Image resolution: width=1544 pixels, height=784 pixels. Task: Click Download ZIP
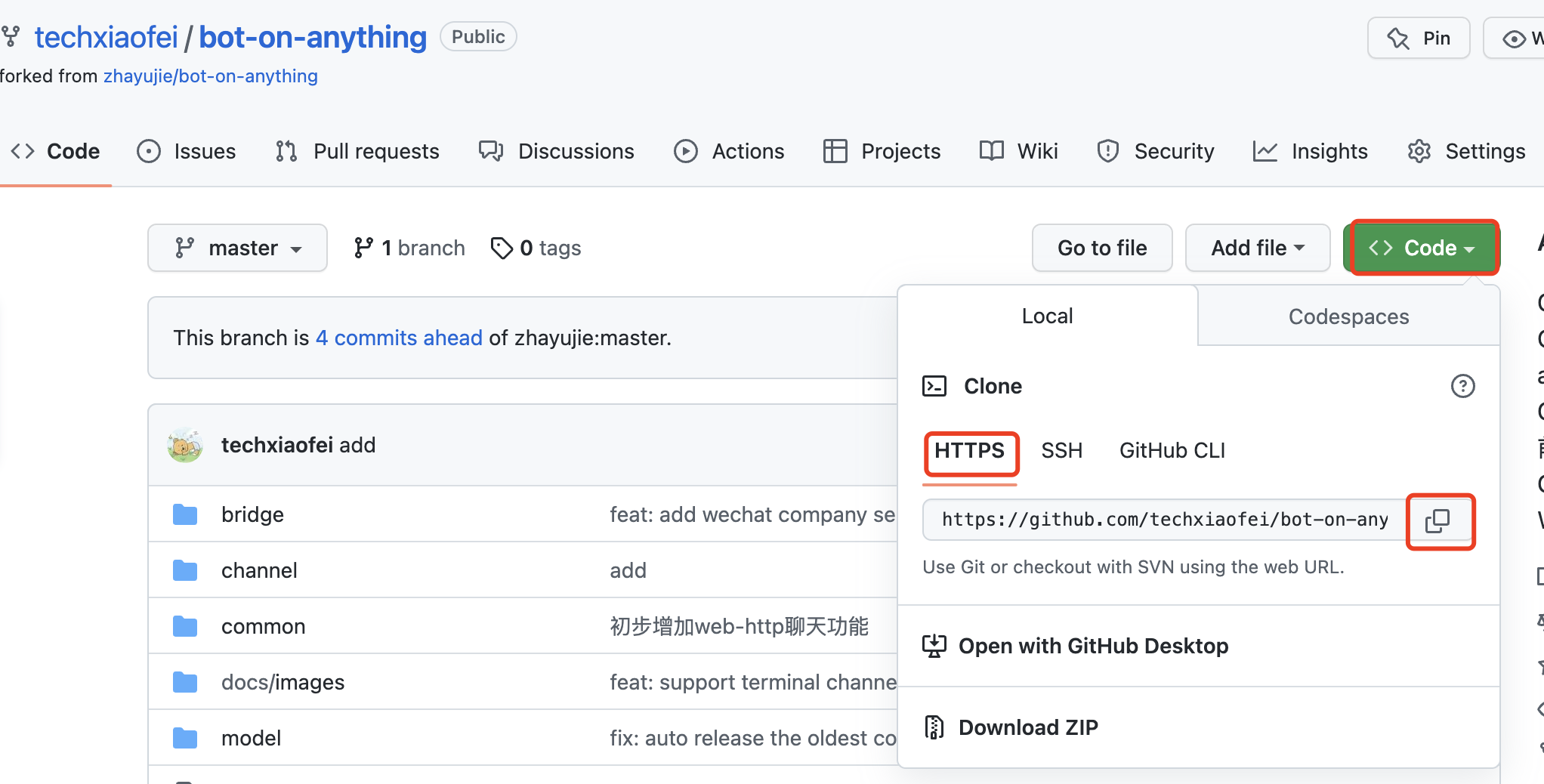point(1027,727)
